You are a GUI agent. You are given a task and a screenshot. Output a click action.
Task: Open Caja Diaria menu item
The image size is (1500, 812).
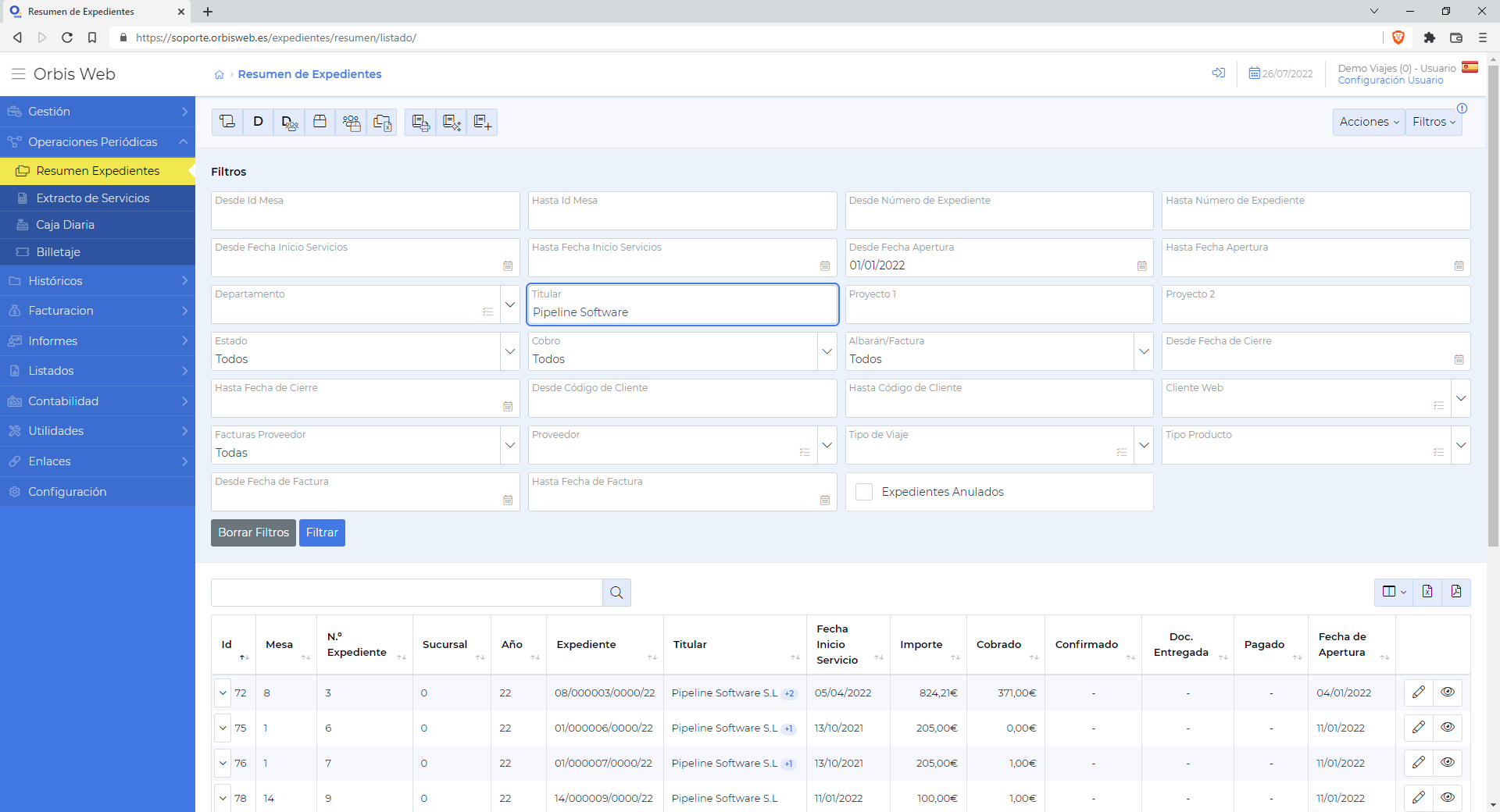tap(98, 225)
